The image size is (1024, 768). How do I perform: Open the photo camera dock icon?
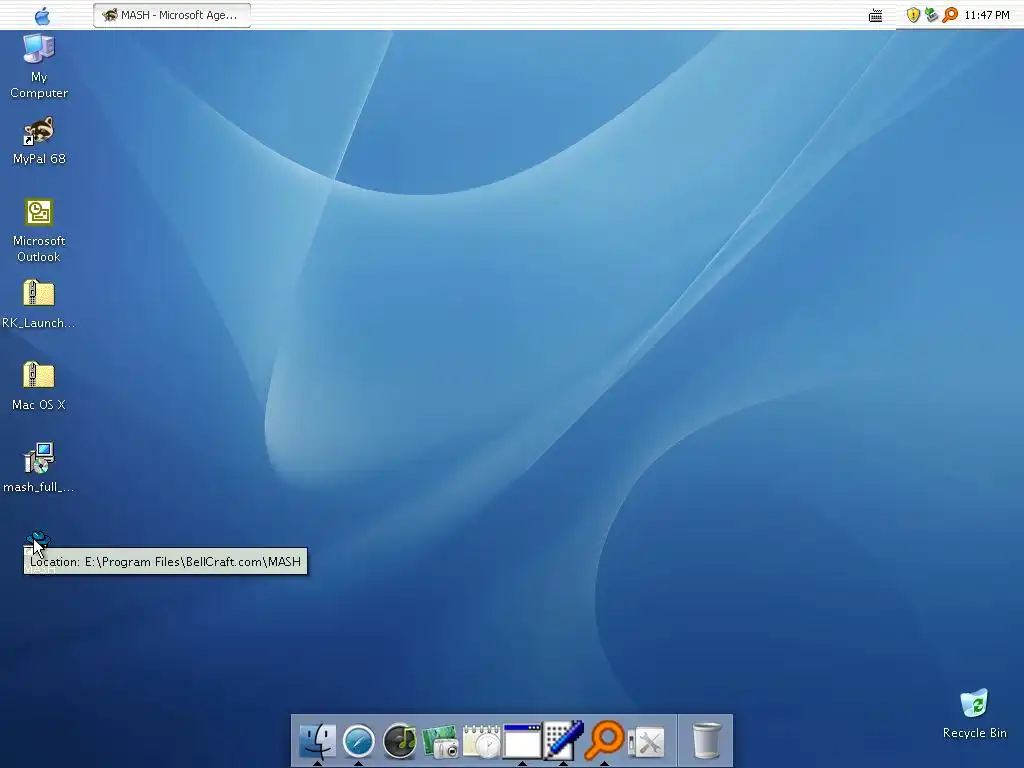(440, 741)
